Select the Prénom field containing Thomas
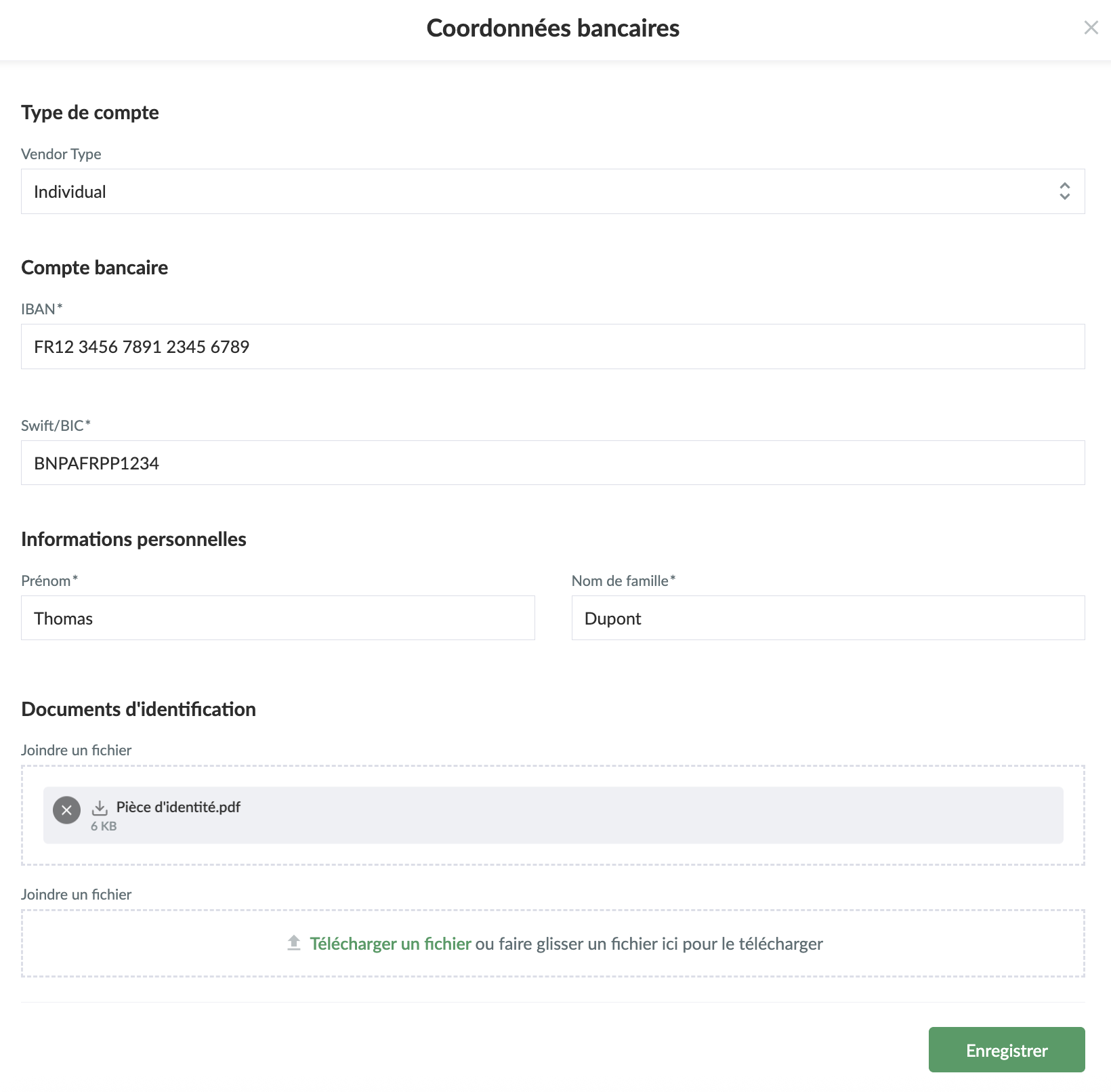The height and width of the screenshot is (1092, 1111). coord(278,618)
